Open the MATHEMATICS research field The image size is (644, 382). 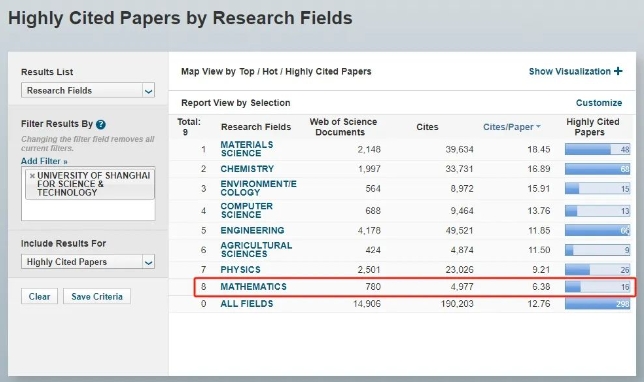253,287
